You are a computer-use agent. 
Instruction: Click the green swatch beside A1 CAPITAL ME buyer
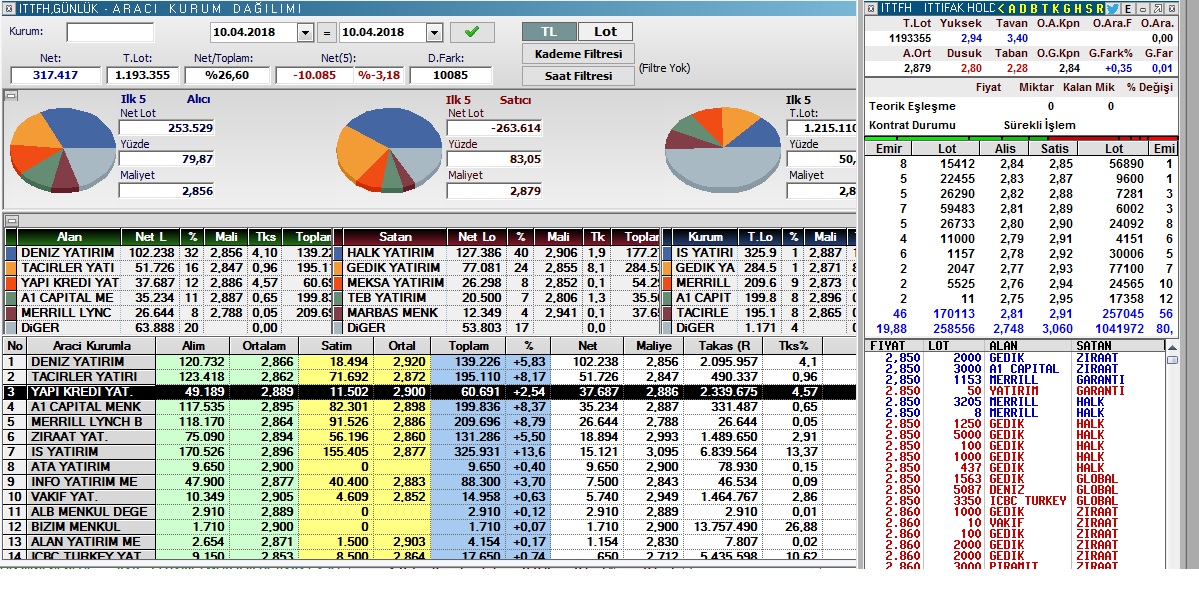pyautogui.click(x=11, y=297)
